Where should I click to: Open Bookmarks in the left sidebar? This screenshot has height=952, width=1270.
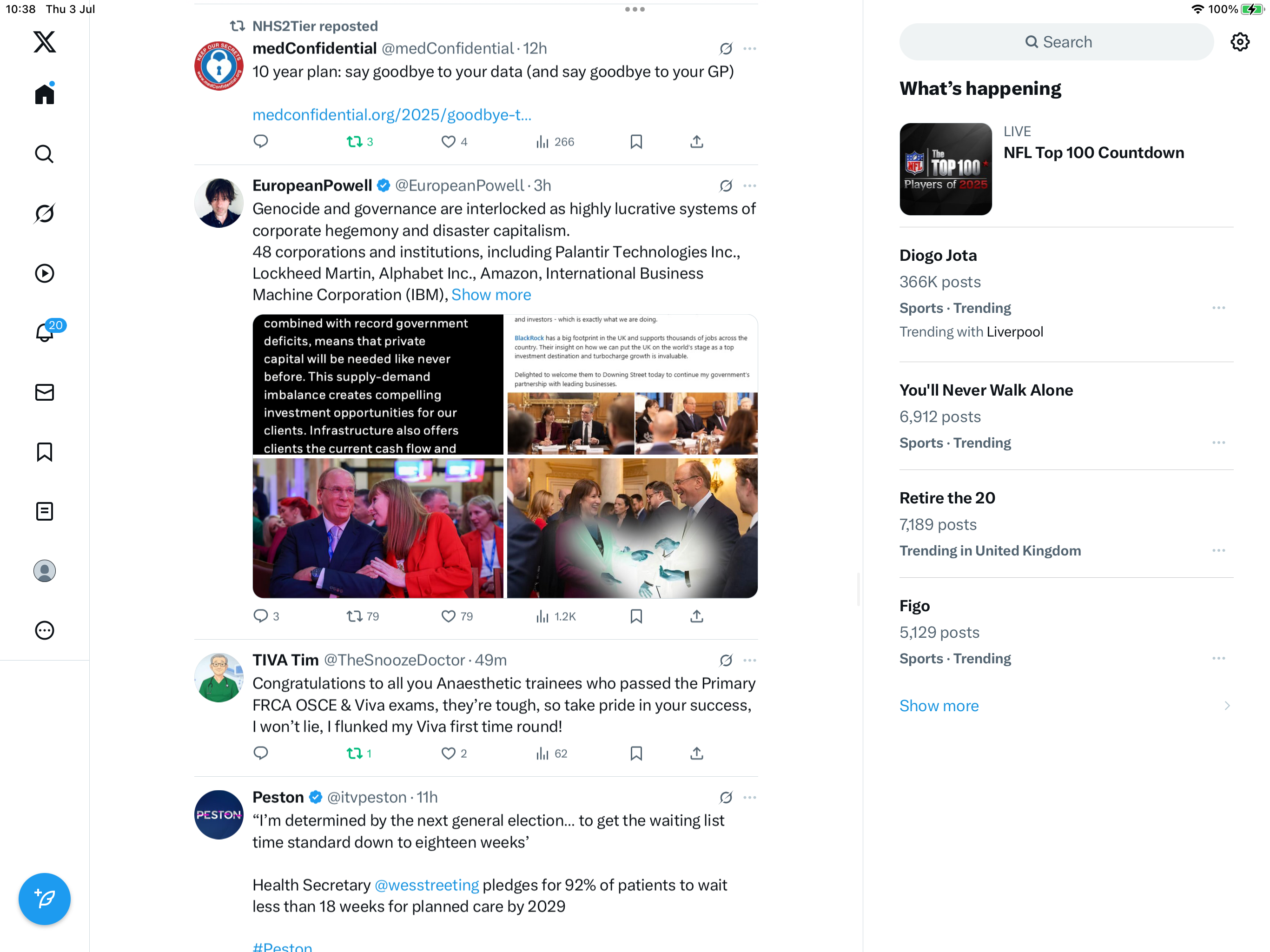44,452
